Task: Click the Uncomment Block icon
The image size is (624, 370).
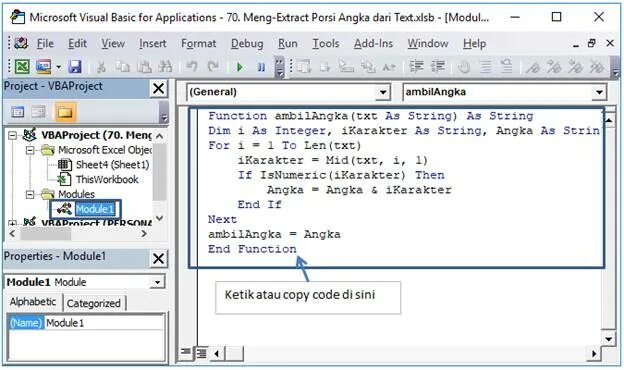Action: (507, 66)
